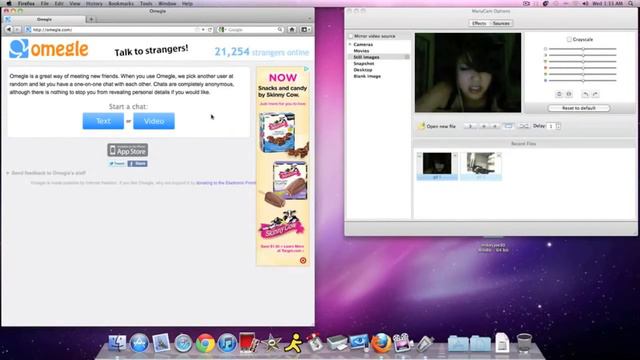Start a Text chat on Omegle
The height and width of the screenshot is (360, 640).
103,121
